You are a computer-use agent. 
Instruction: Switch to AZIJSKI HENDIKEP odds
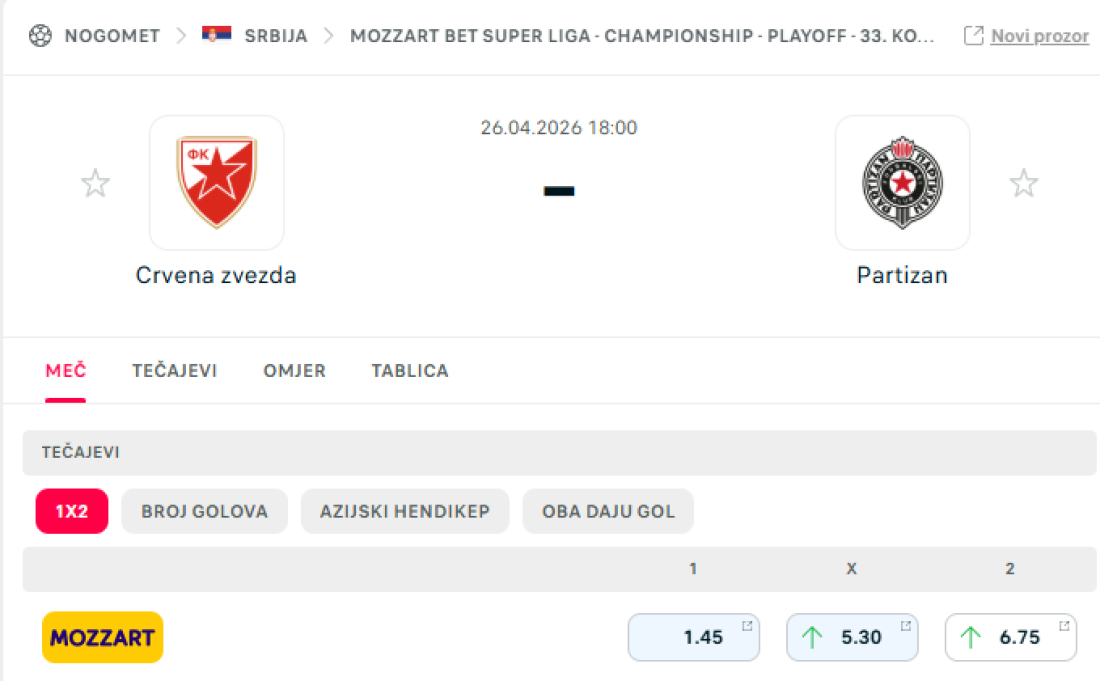[404, 512]
